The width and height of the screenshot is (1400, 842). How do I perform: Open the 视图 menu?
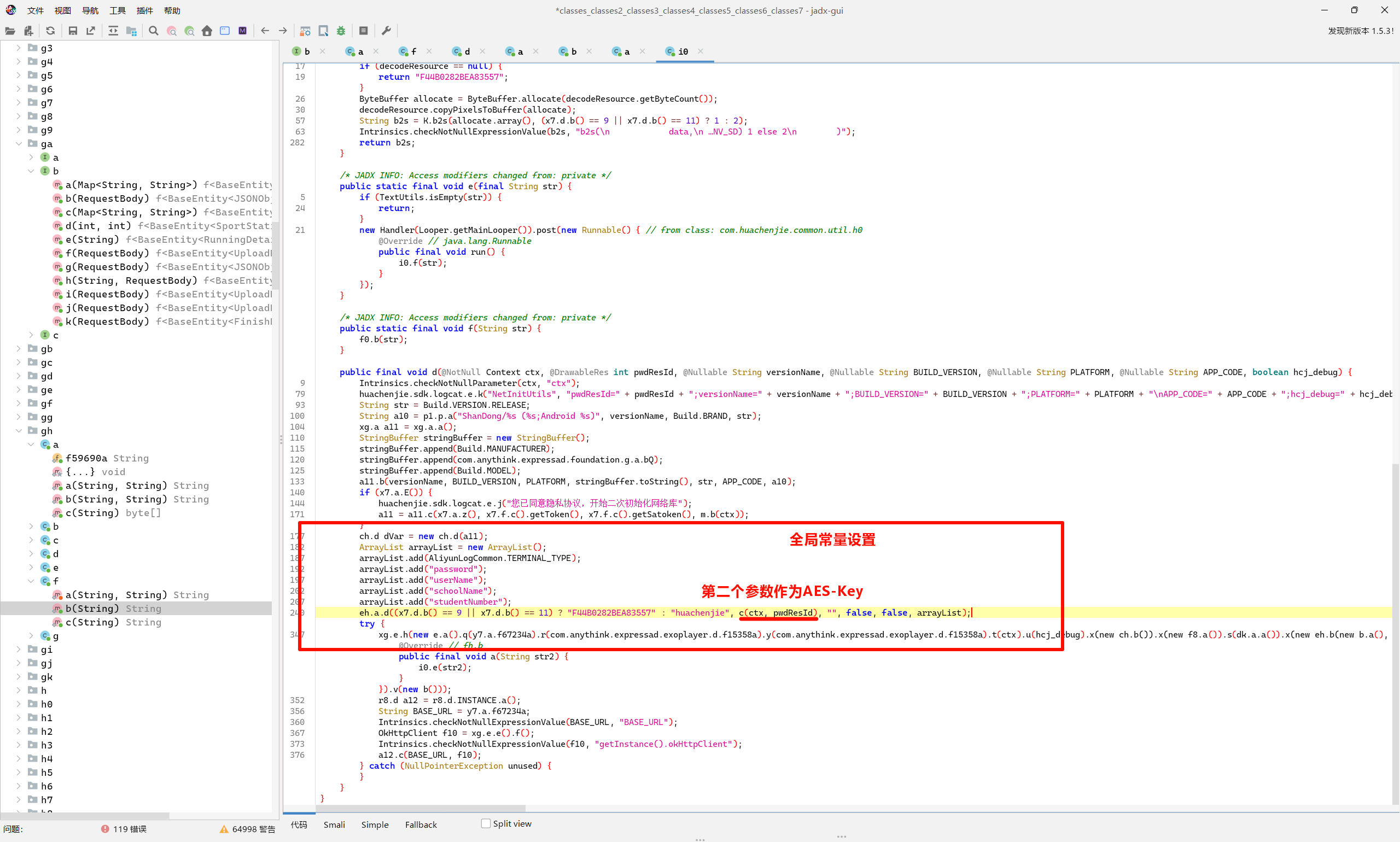[x=62, y=10]
